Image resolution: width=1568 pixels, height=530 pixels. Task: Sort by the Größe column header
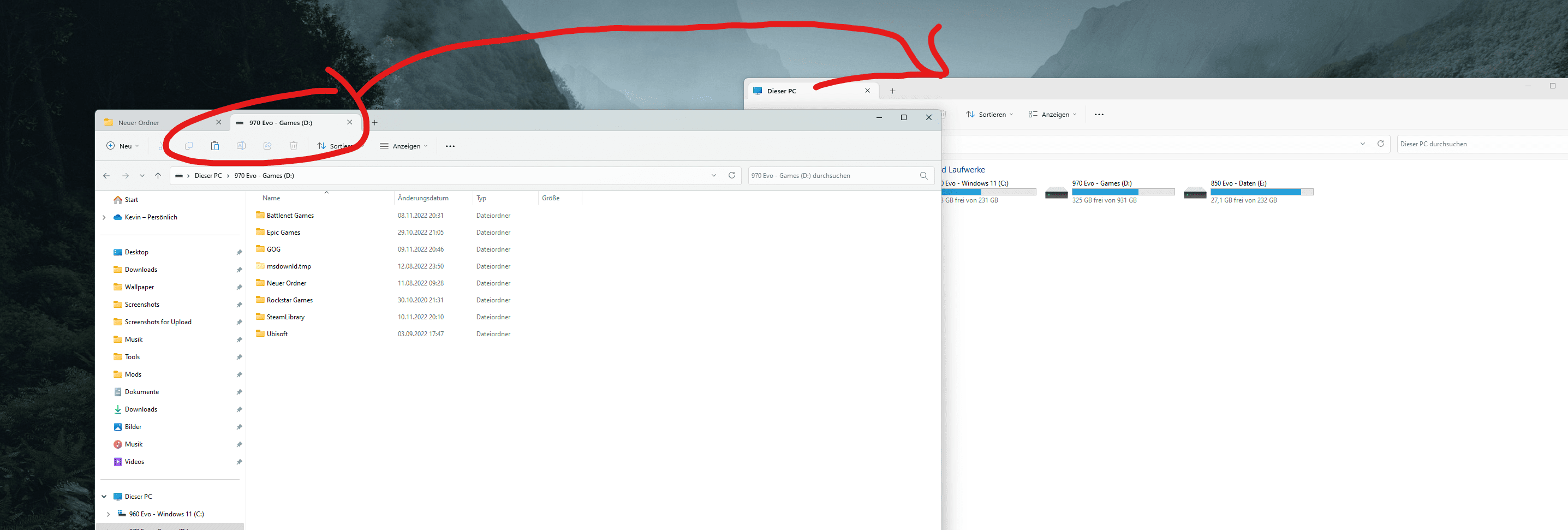551,198
